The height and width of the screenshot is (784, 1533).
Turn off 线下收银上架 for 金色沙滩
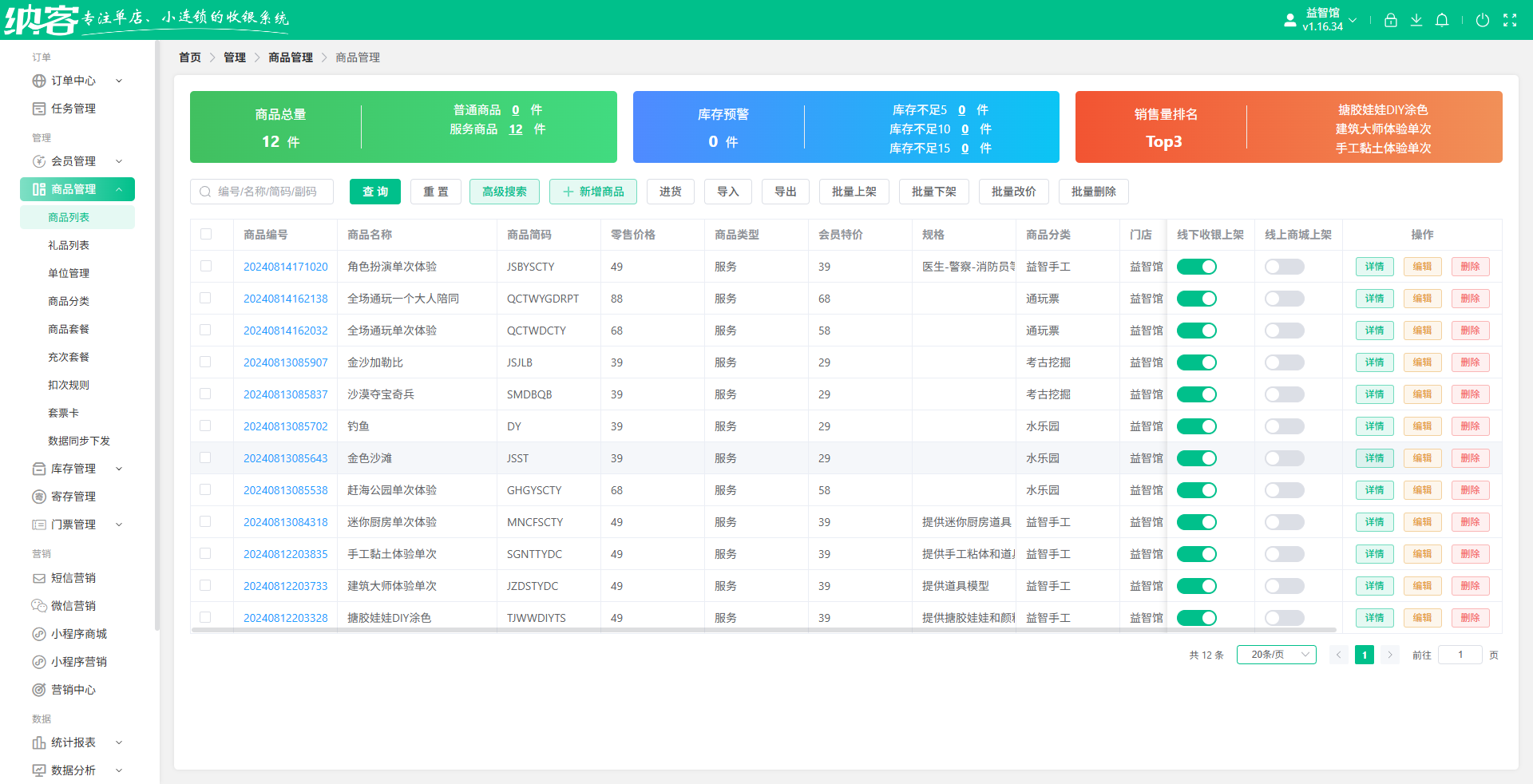[1197, 458]
